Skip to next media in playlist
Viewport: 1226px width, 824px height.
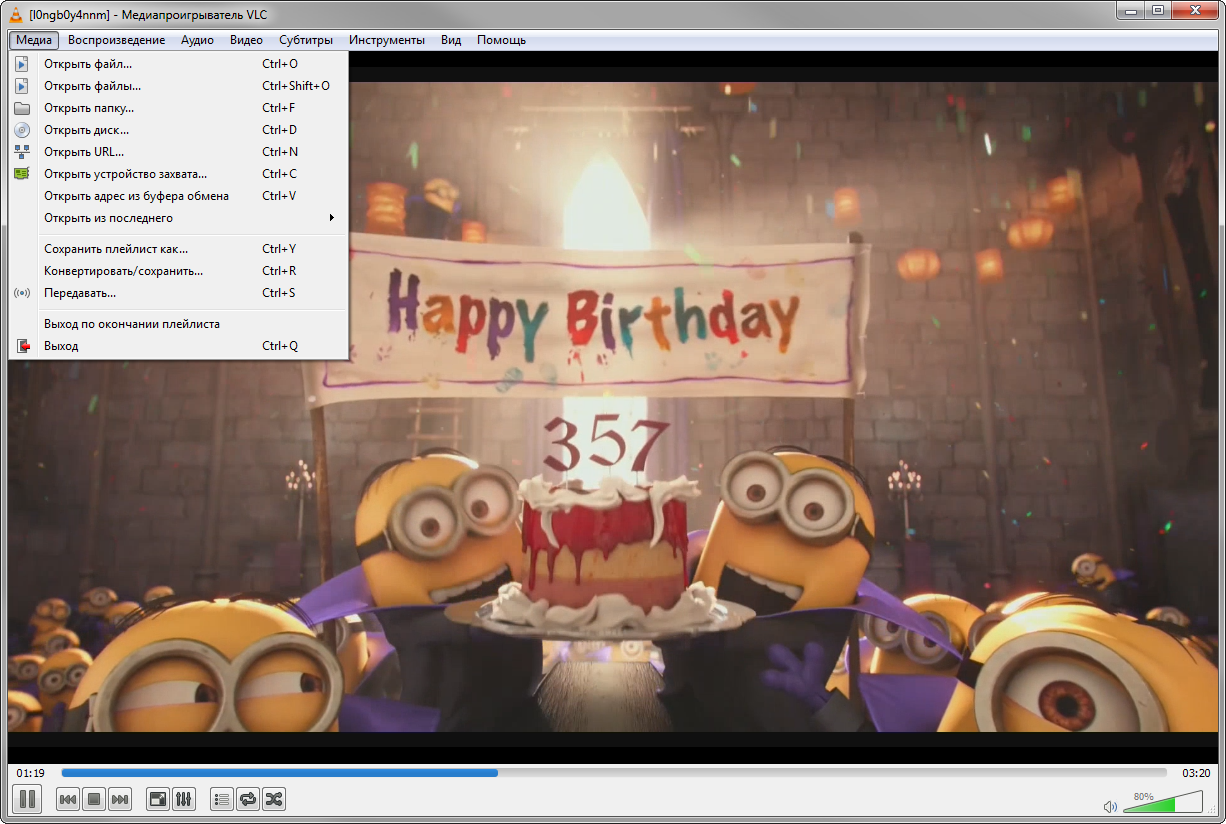pyautogui.click(x=120, y=799)
